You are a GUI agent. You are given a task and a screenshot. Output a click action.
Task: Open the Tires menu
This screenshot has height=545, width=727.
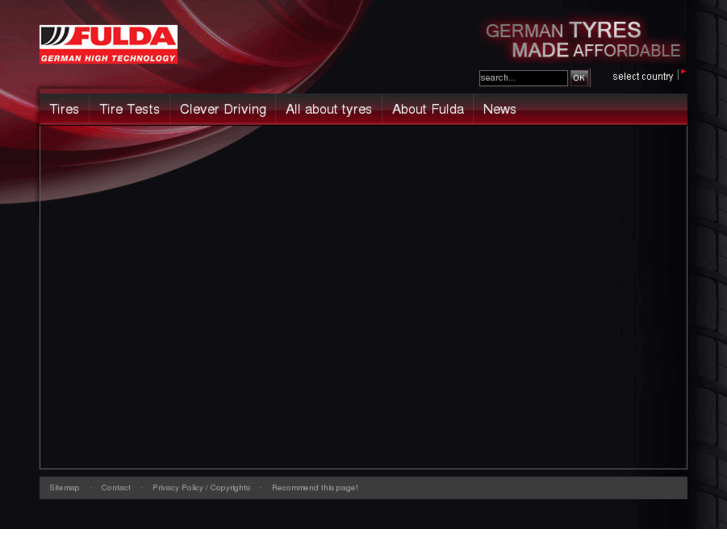[x=64, y=109]
